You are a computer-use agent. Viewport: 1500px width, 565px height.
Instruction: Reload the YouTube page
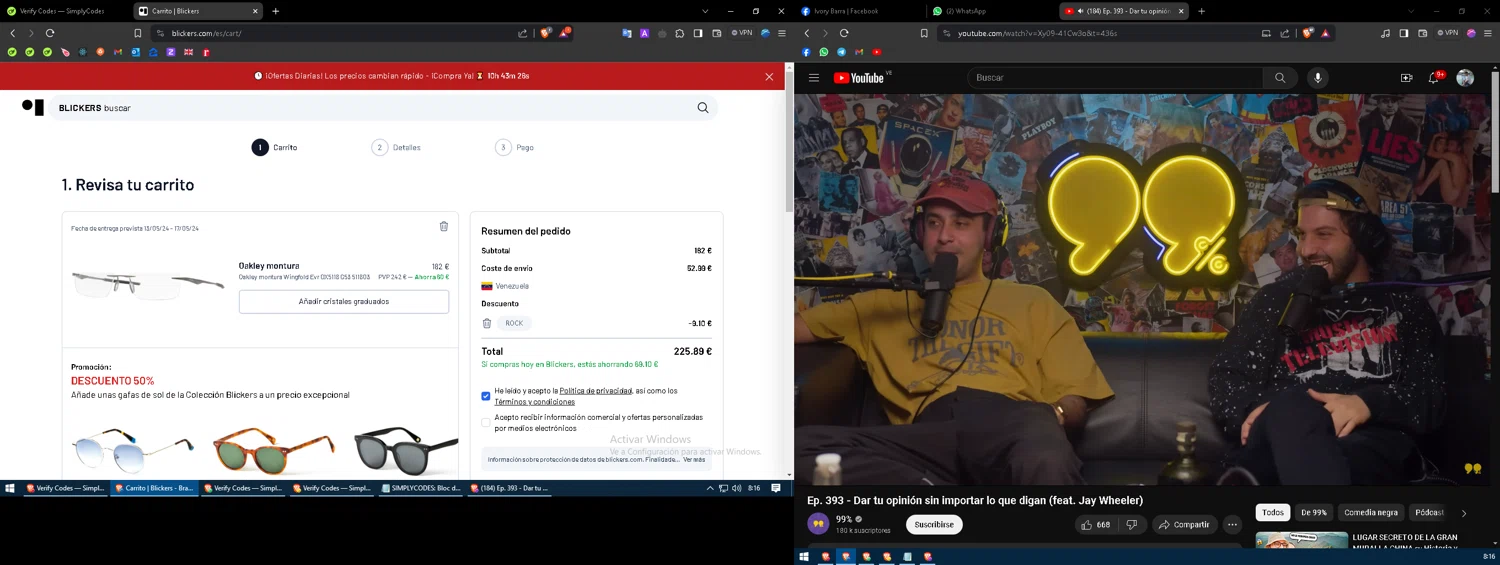point(844,33)
